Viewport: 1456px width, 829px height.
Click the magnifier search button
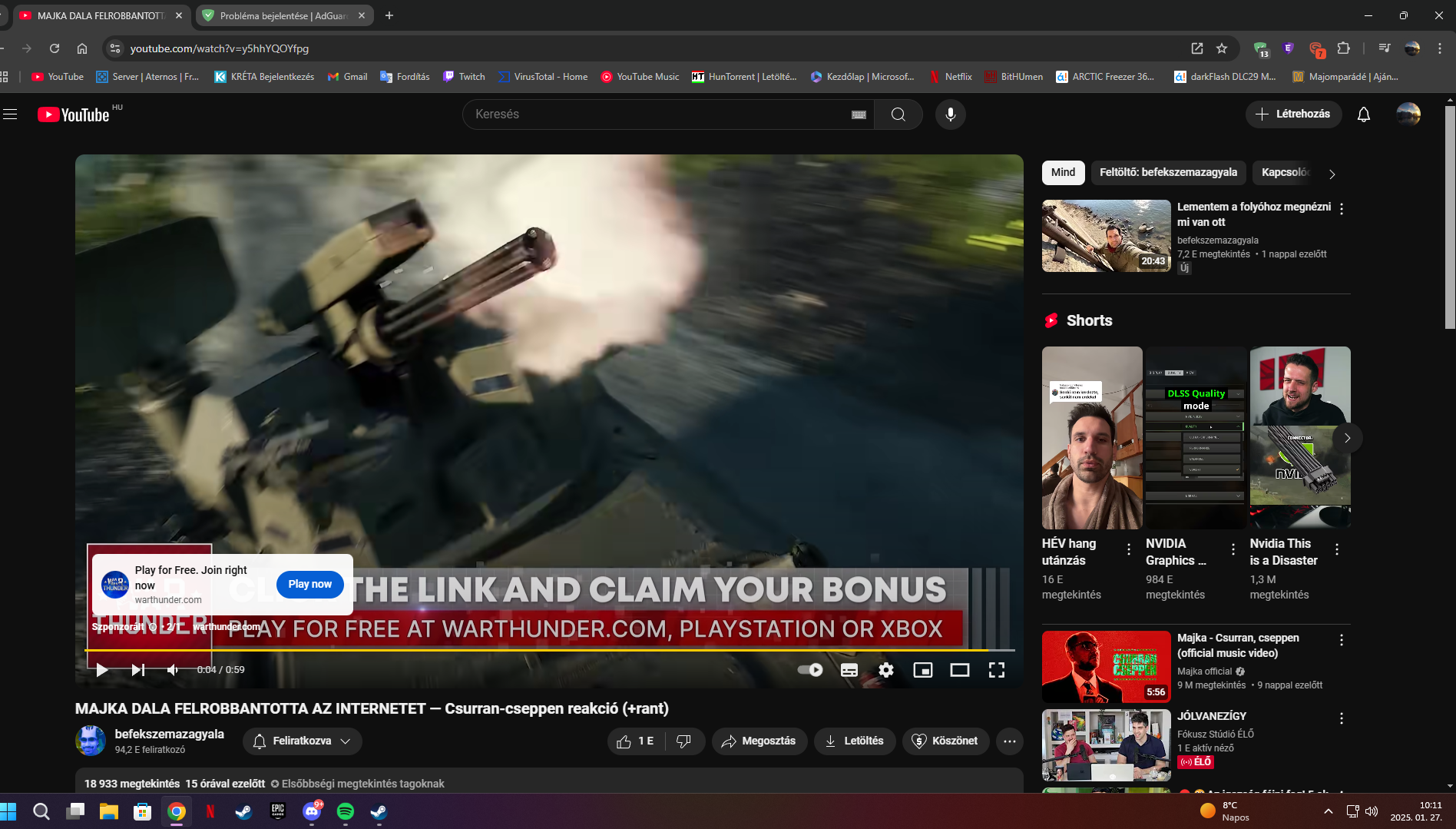[x=898, y=114]
